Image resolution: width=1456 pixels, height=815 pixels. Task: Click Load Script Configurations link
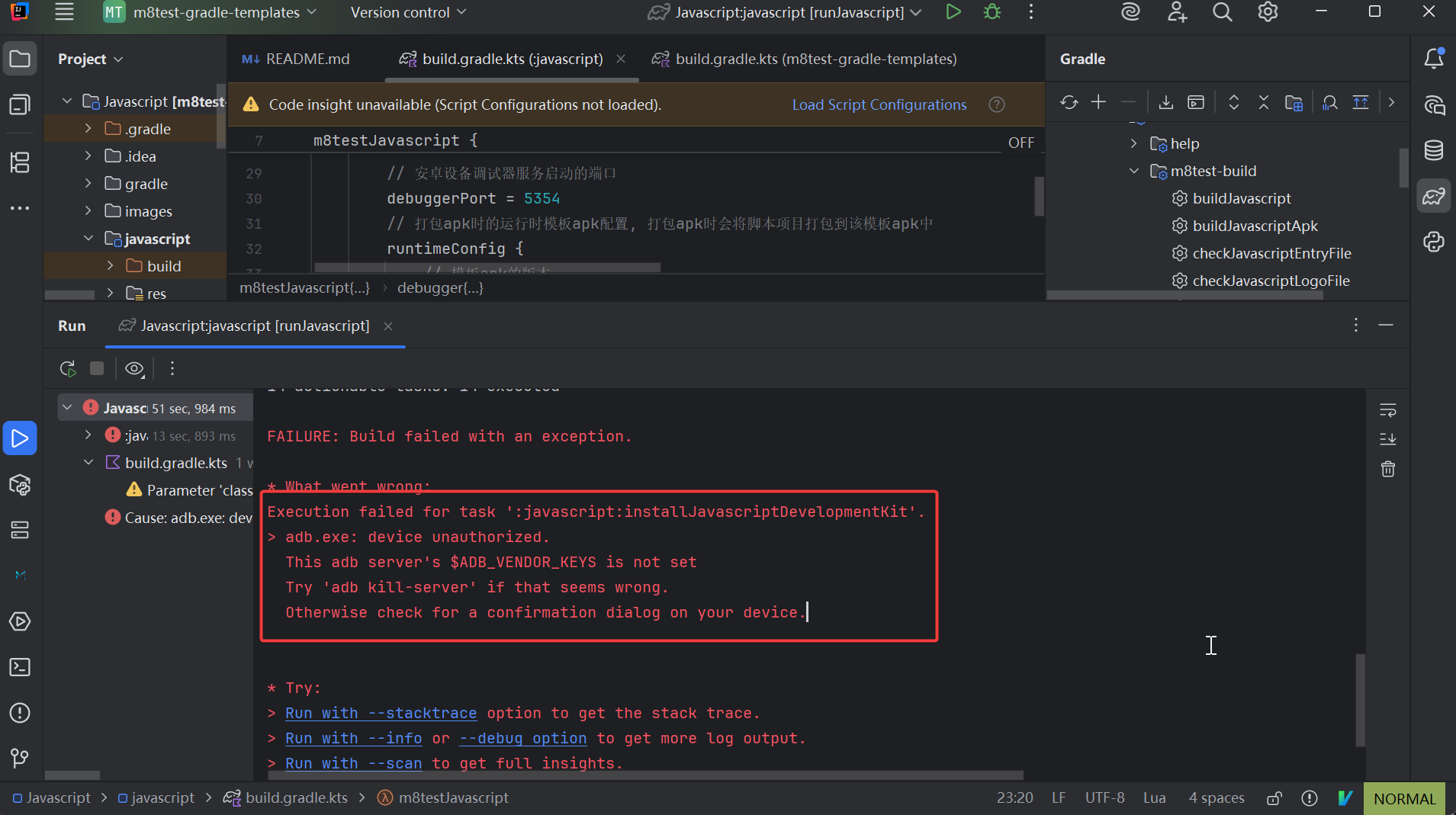pyautogui.click(x=879, y=104)
